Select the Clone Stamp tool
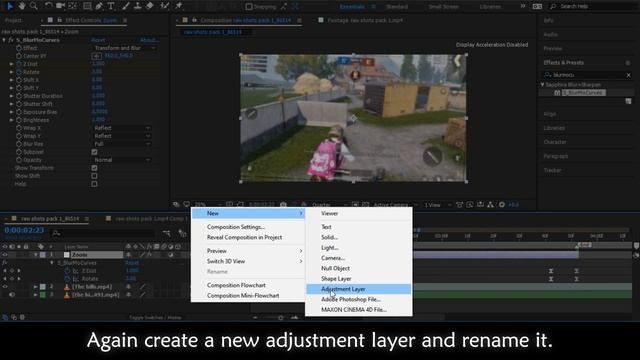This screenshot has height=360, width=640. point(138,6)
